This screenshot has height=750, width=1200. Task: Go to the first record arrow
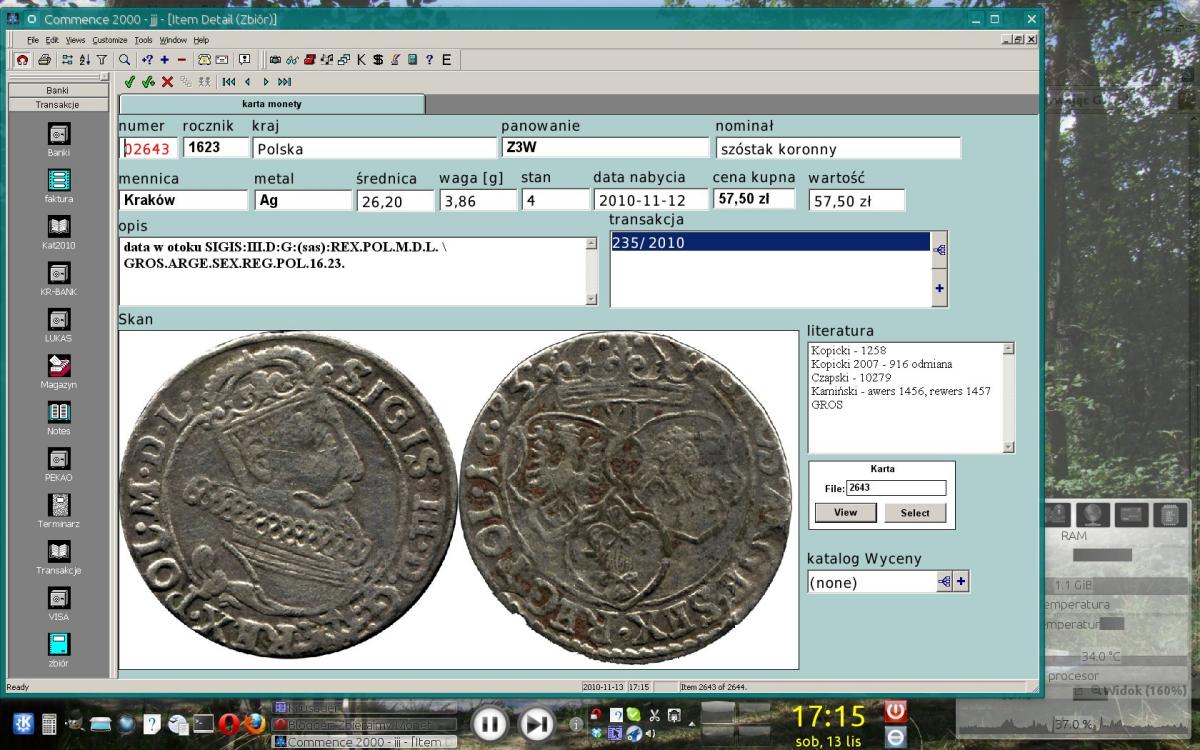tap(229, 82)
